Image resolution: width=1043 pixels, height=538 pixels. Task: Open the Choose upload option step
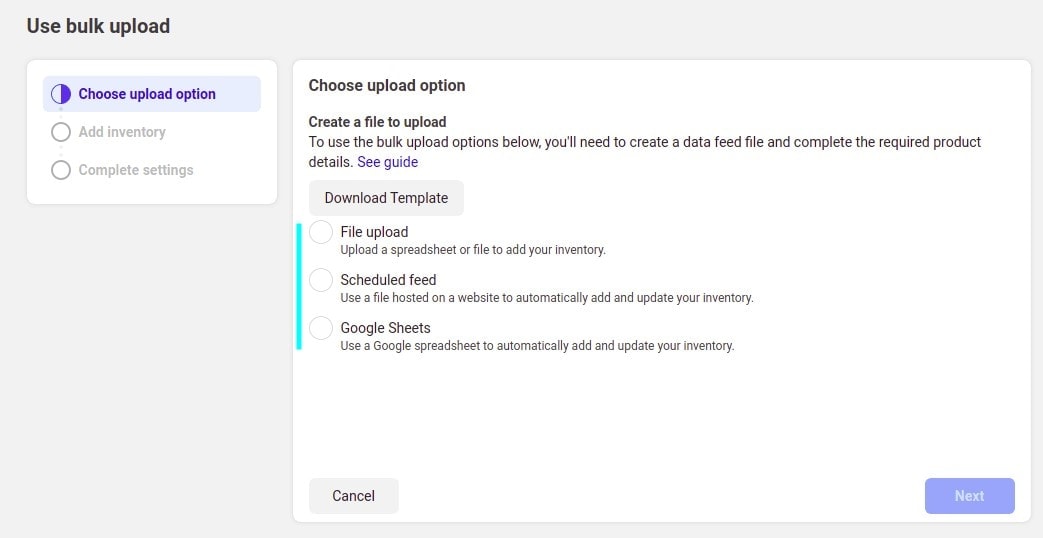152,94
